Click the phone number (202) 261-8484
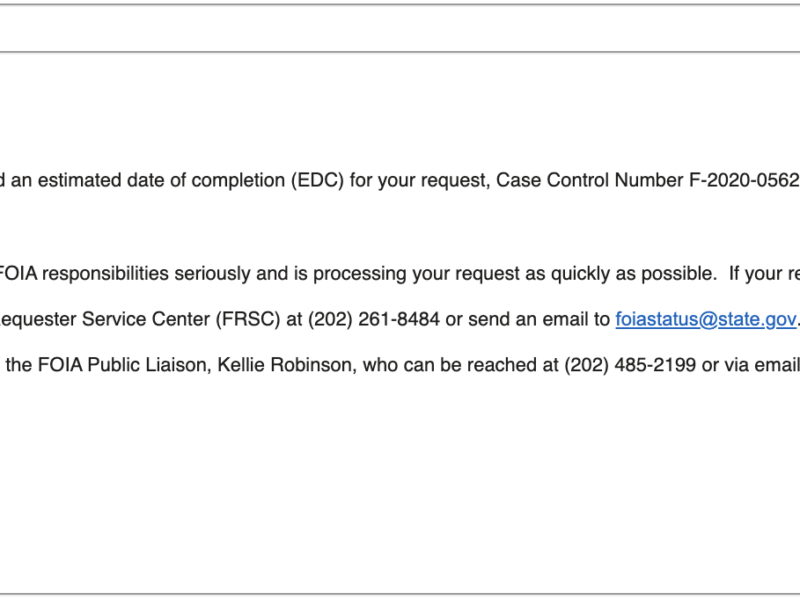Screen dimensions: 800x600 click(375, 320)
